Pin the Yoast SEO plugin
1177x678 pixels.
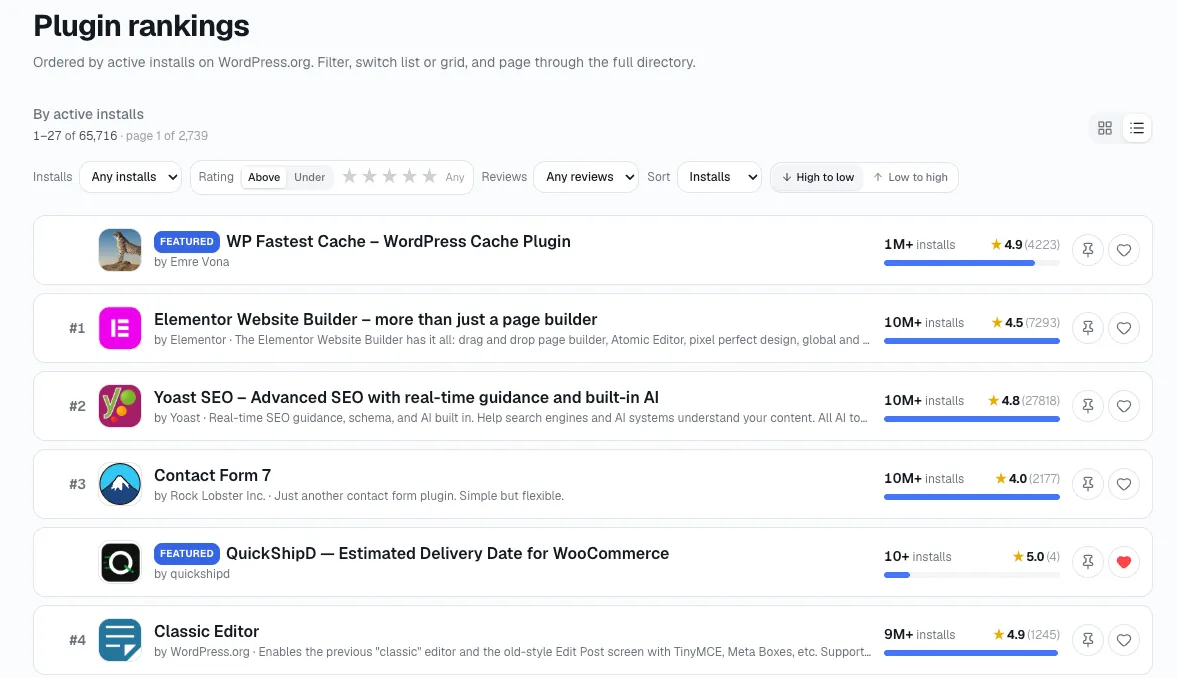(1088, 406)
